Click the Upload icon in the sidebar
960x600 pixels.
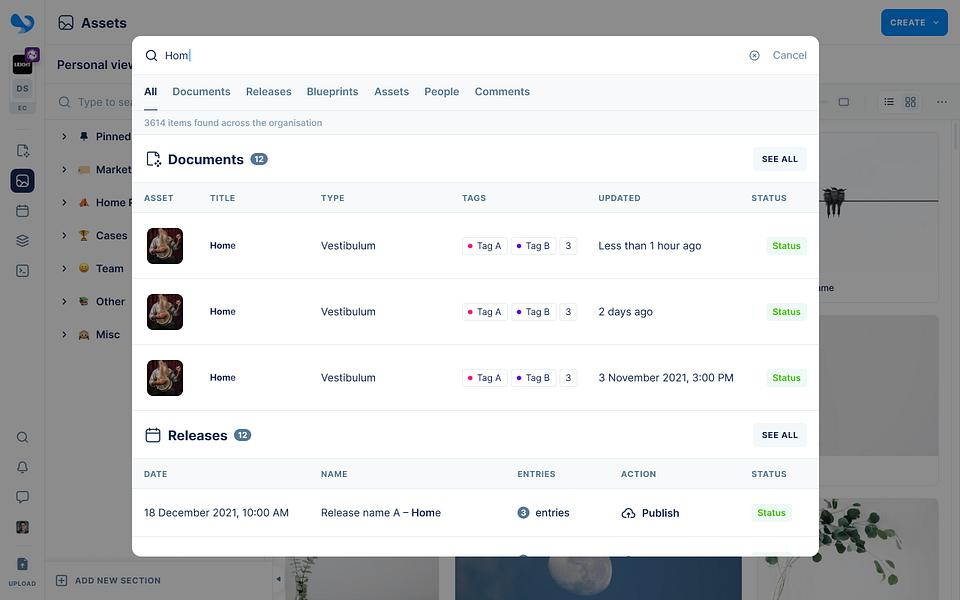tap(22, 570)
